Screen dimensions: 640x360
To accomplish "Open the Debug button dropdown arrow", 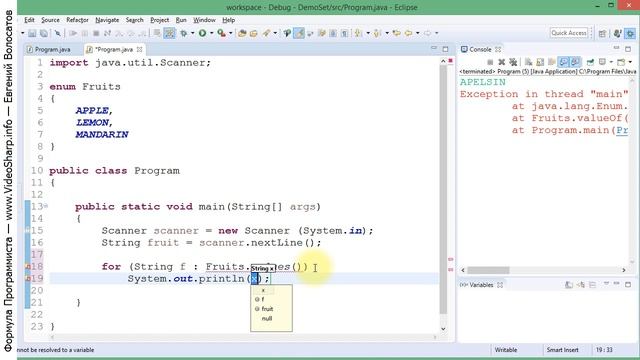I will [192, 33].
